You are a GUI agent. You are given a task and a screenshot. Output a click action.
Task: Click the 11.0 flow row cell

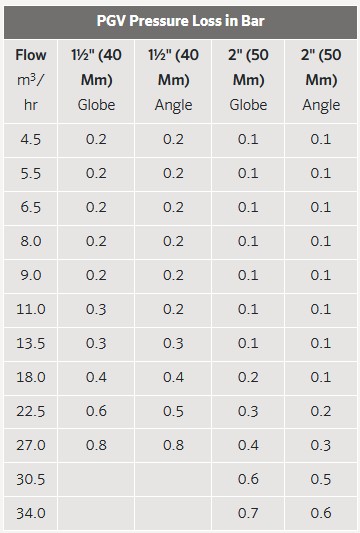[31, 309]
